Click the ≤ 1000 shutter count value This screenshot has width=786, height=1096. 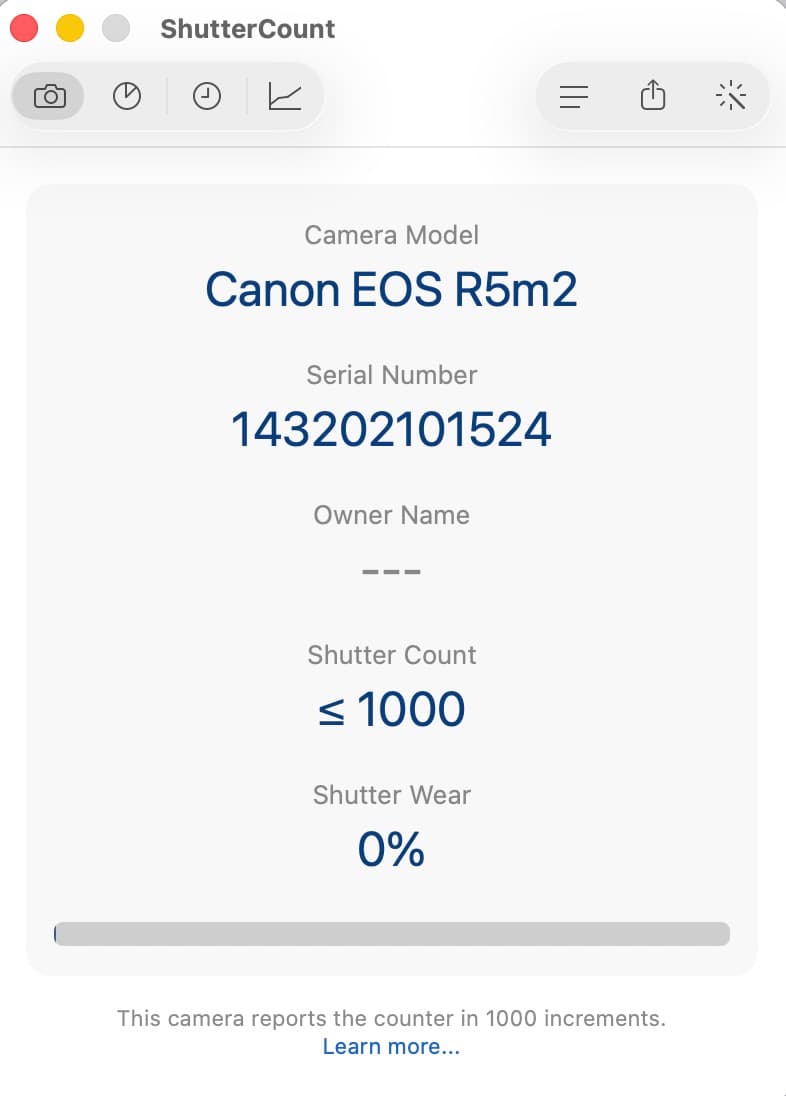[391, 710]
